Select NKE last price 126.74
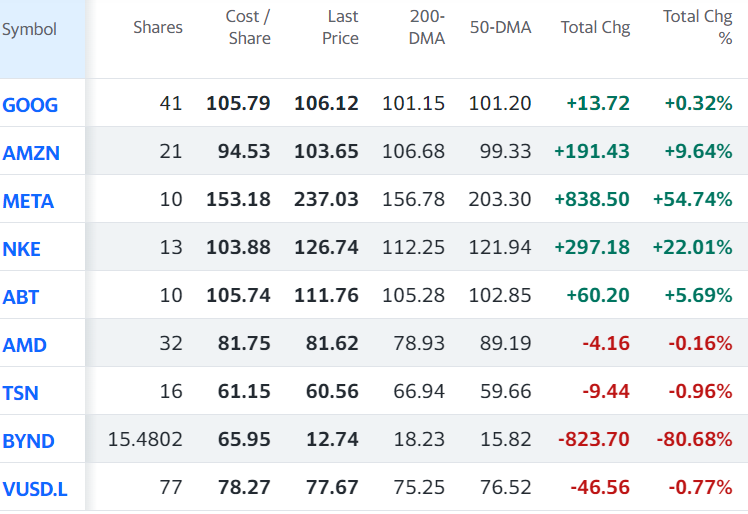The image size is (748, 514). tap(326, 248)
